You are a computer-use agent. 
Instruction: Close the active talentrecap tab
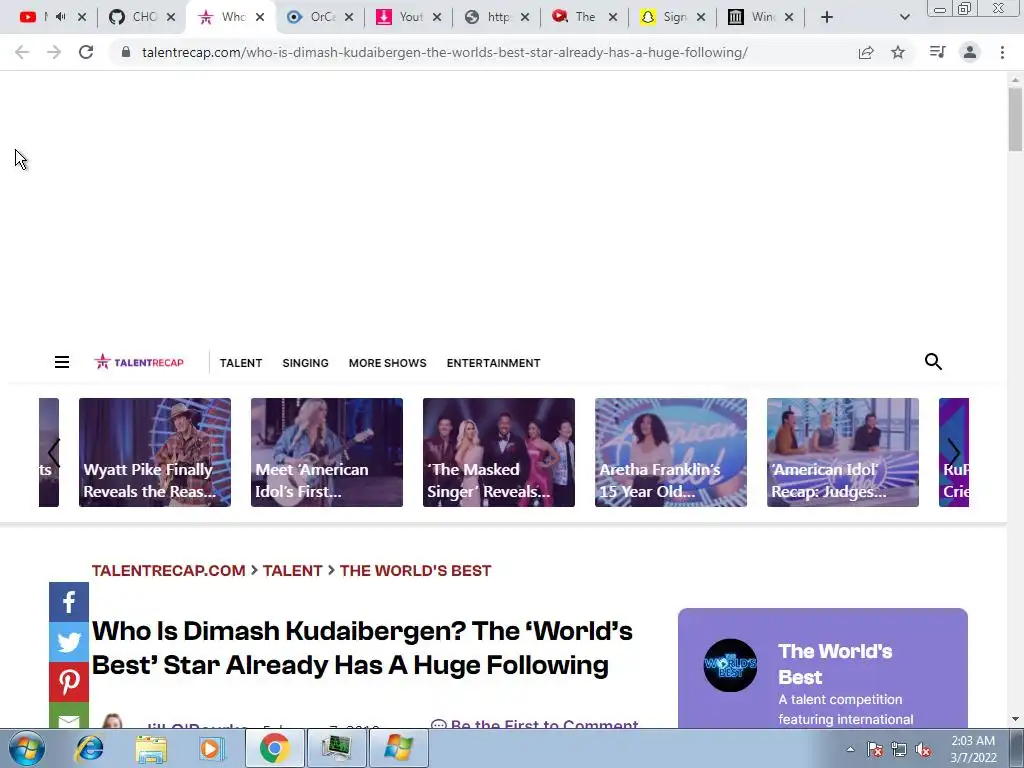pyautogui.click(x=260, y=17)
